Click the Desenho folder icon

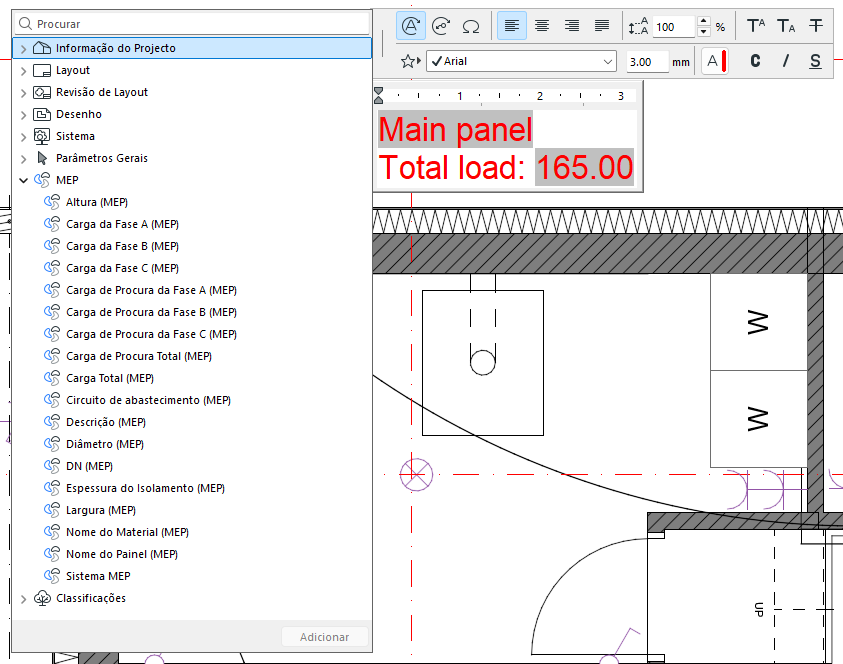pyautogui.click(x=42, y=114)
